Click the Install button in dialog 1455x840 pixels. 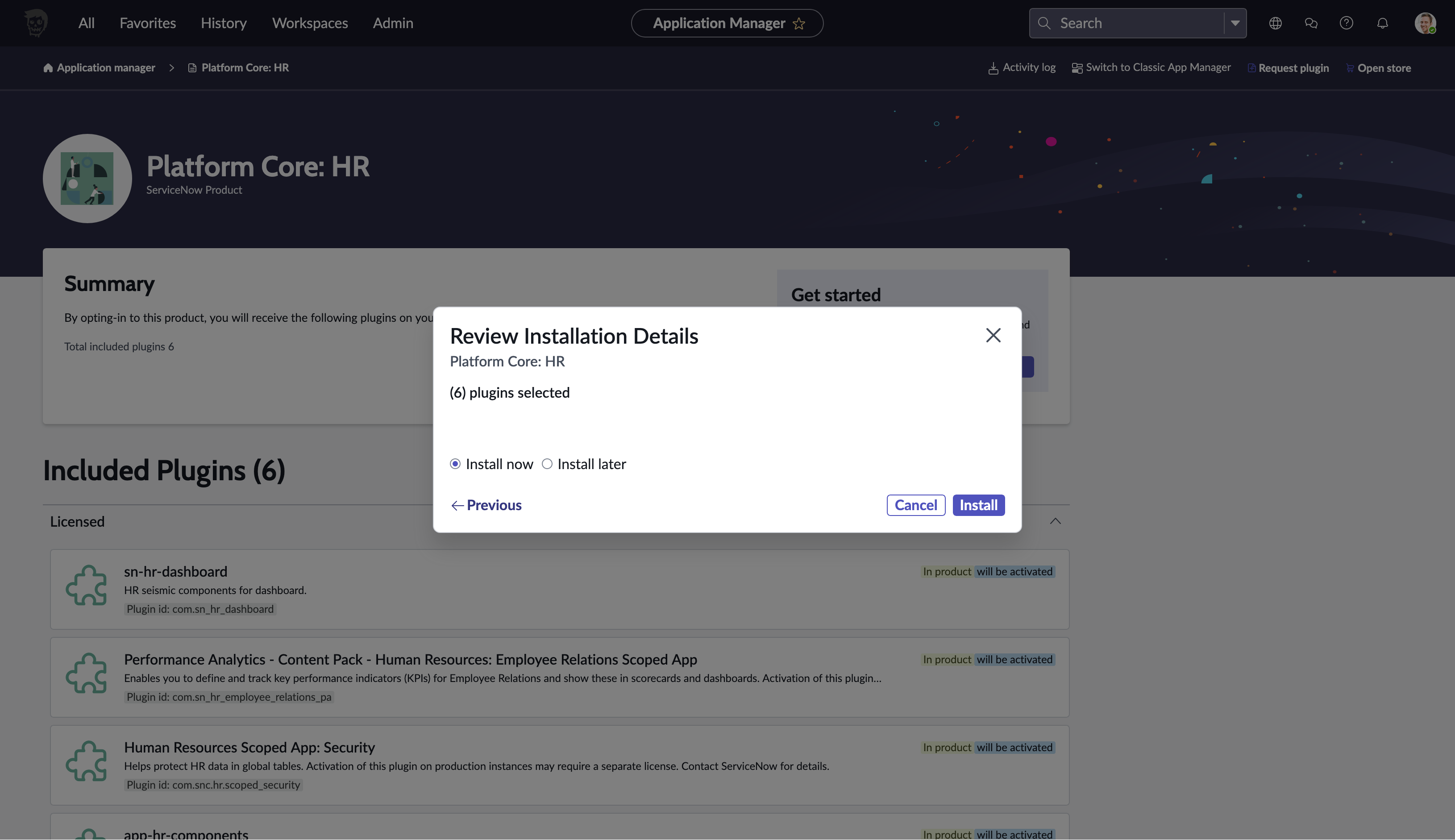tap(978, 505)
